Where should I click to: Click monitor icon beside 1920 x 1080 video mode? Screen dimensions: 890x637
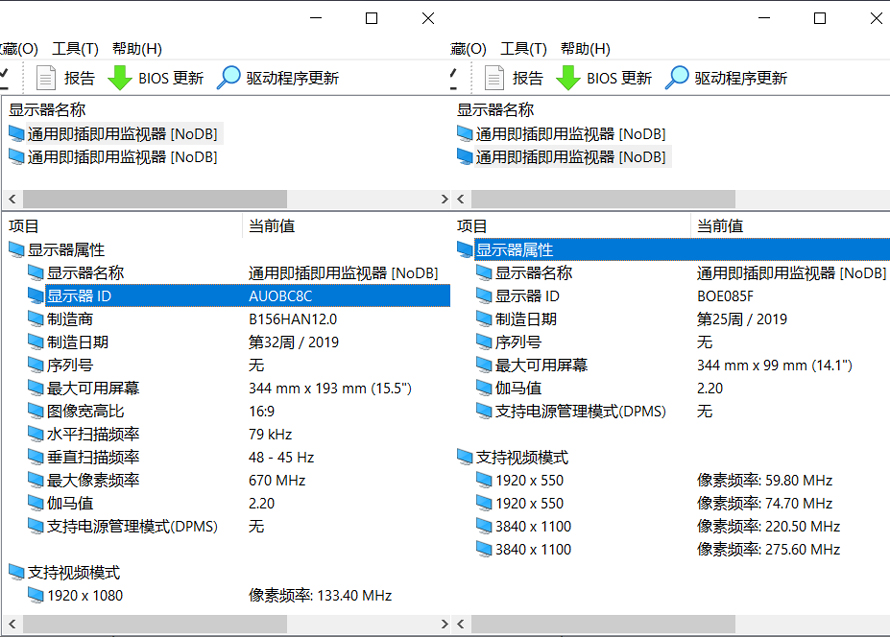tap(36, 595)
